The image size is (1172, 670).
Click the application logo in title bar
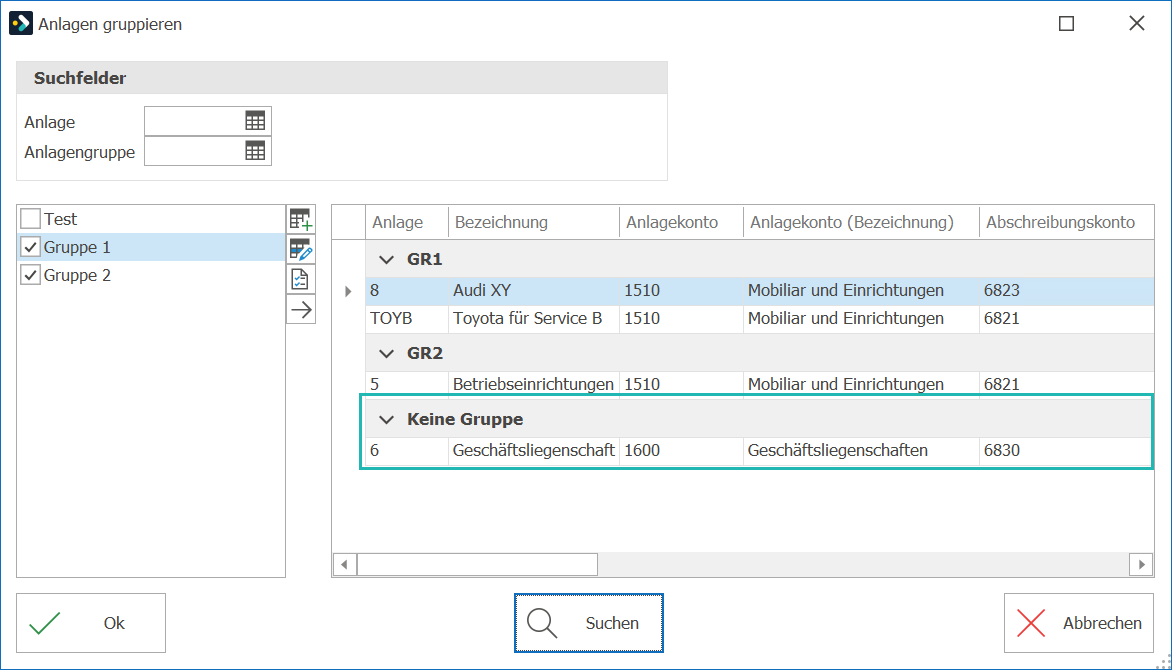(21, 24)
